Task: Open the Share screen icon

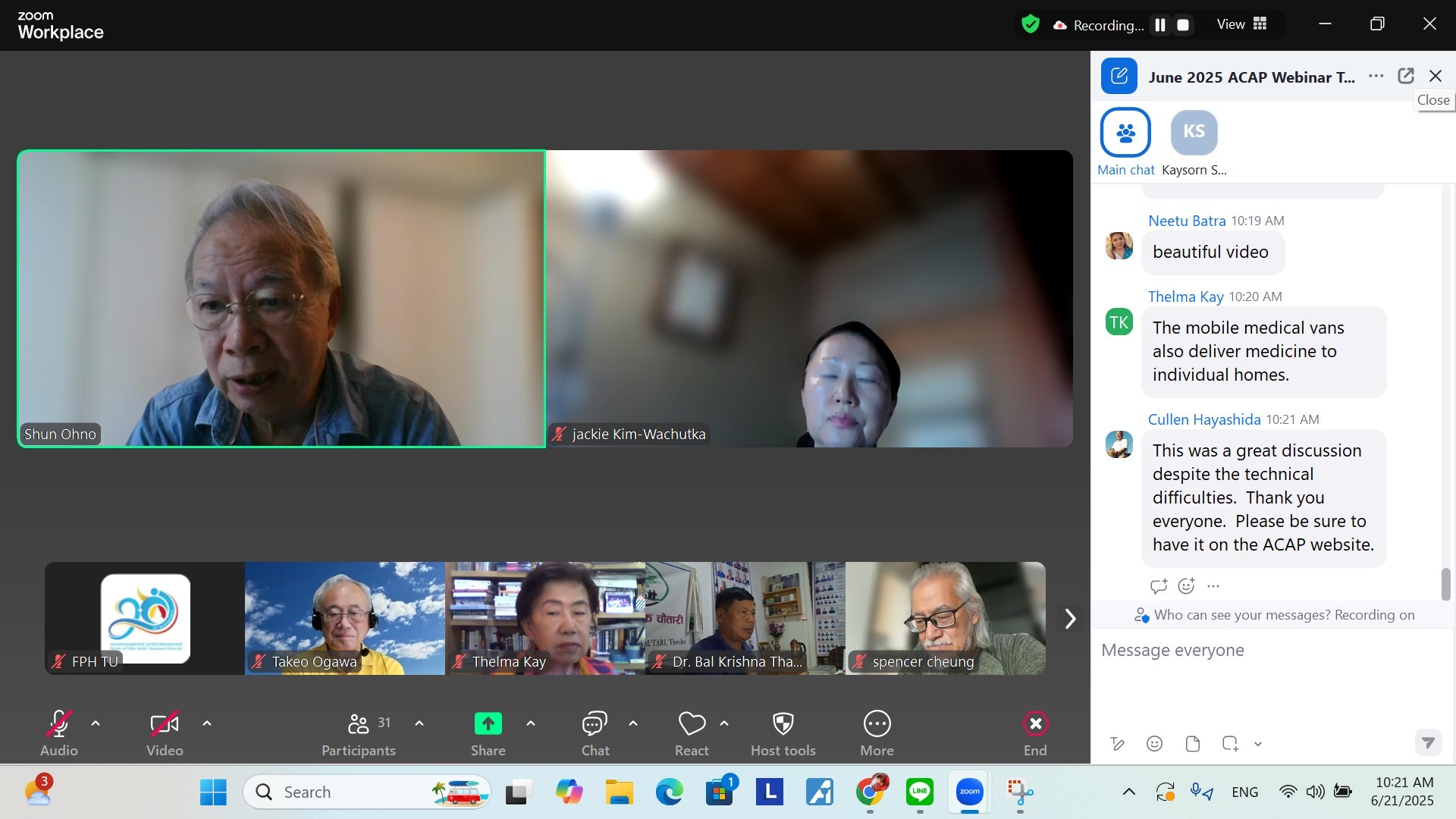Action: click(x=488, y=725)
